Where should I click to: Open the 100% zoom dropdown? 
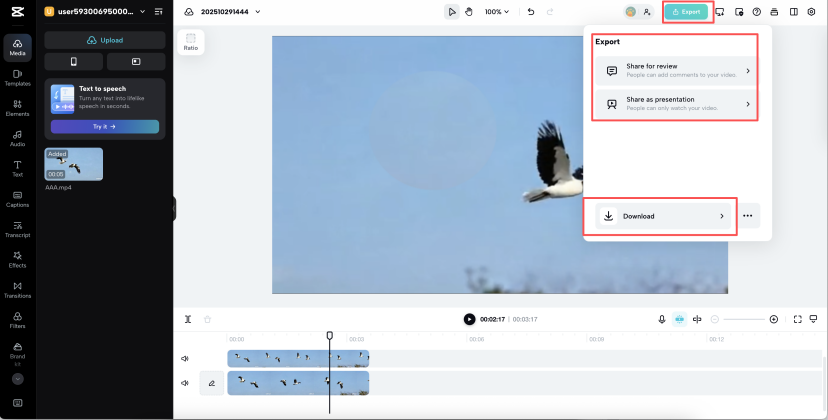pos(497,12)
